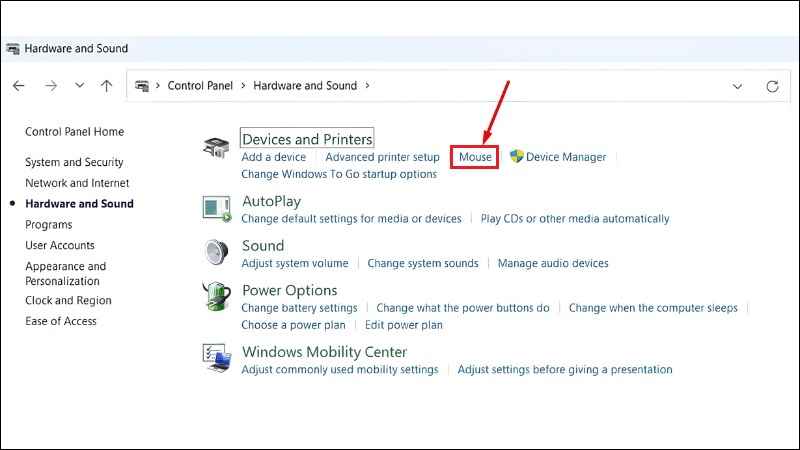Image resolution: width=800 pixels, height=450 pixels.
Task: Open Device Manager link
Action: pos(566,157)
